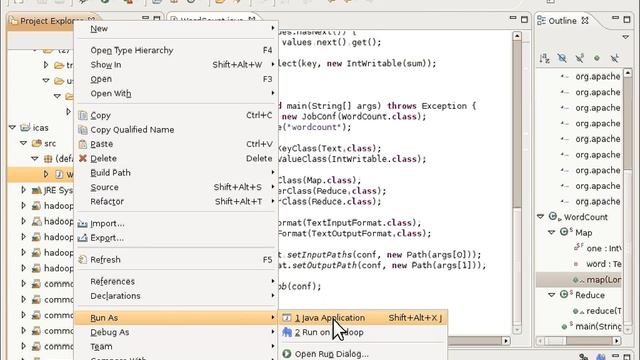Click the src source folder icon
The image size is (640, 360).
pos(37,143)
